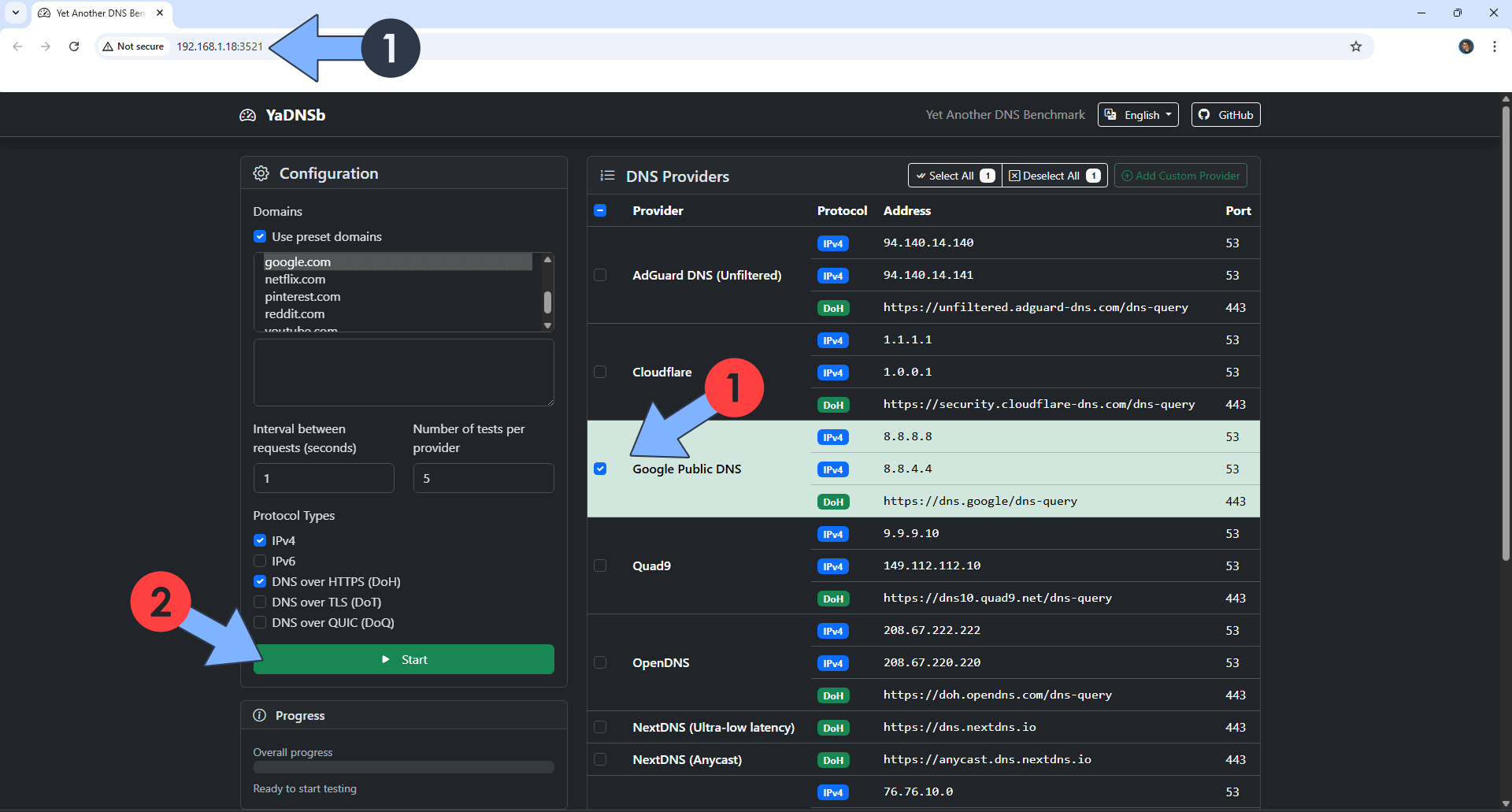This screenshot has width=1512, height=812.
Task: Click the IPv4 badge next to 1.1.1.1
Action: tap(833, 340)
